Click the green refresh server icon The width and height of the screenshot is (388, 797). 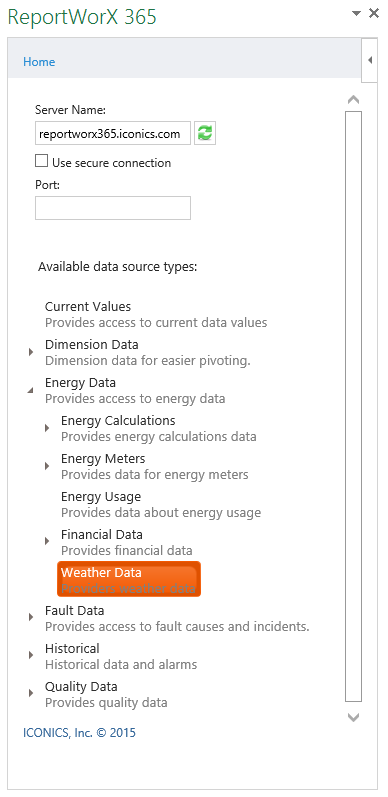click(x=205, y=133)
